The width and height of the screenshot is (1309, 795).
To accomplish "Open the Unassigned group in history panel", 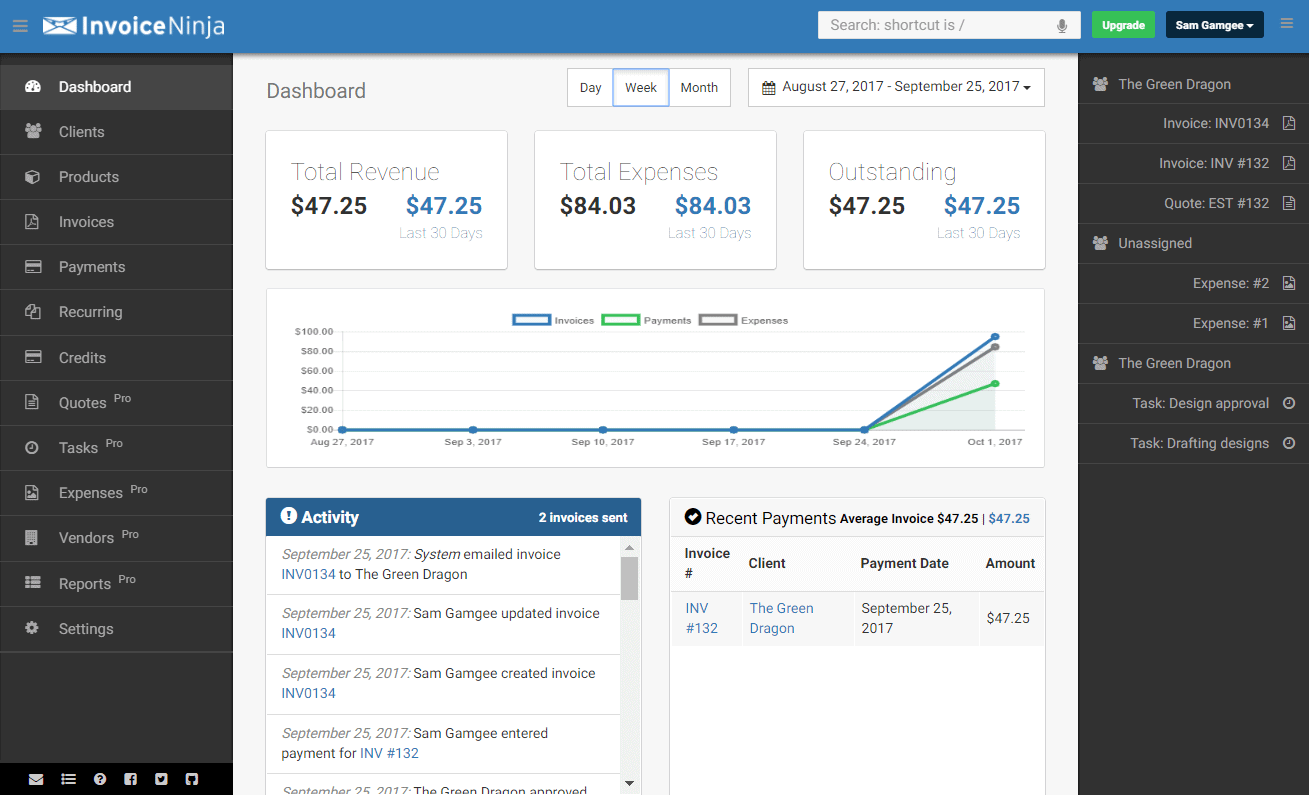I will (1193, 243).
